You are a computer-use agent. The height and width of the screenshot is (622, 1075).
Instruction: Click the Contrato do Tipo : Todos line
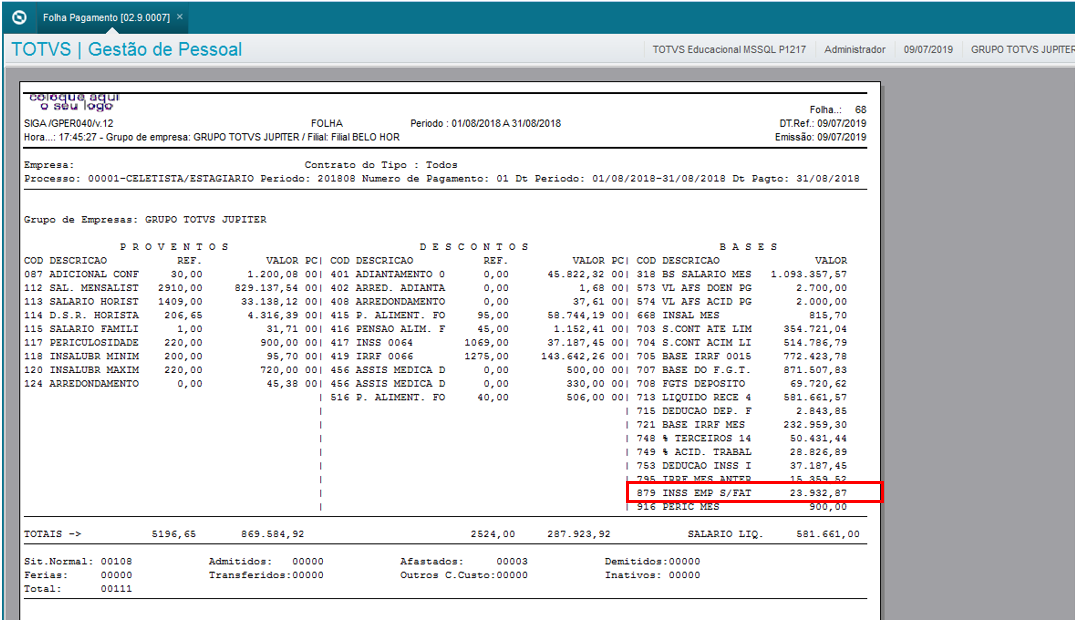click(381, 165)
